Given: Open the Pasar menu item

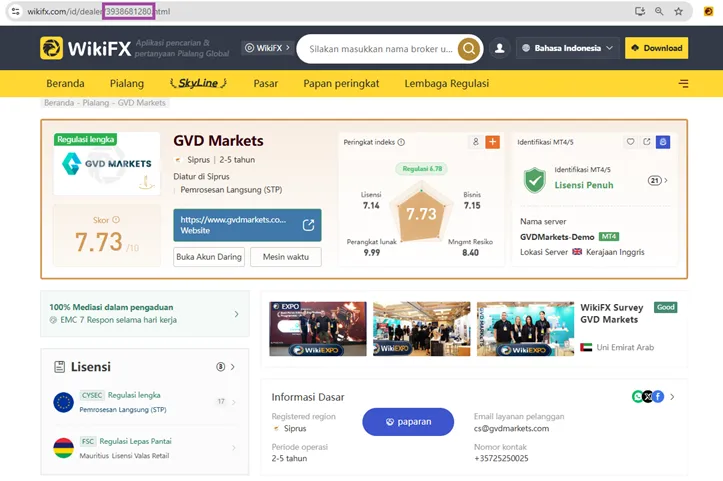Looking at the screenshot, I should point(266,83).
